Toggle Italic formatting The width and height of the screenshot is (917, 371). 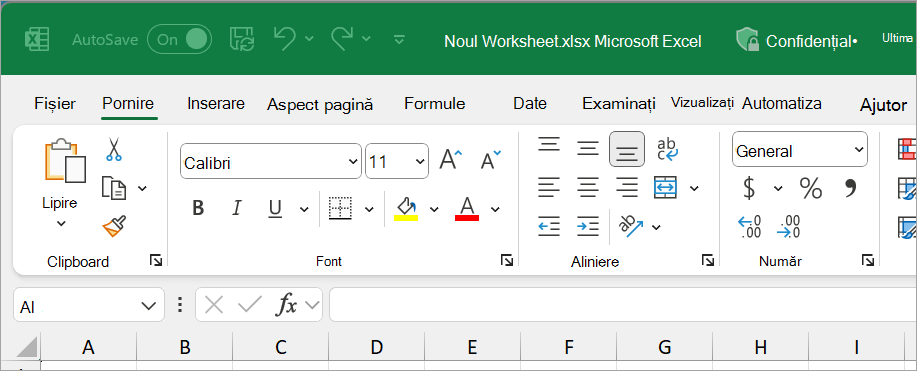click(237, 208)
